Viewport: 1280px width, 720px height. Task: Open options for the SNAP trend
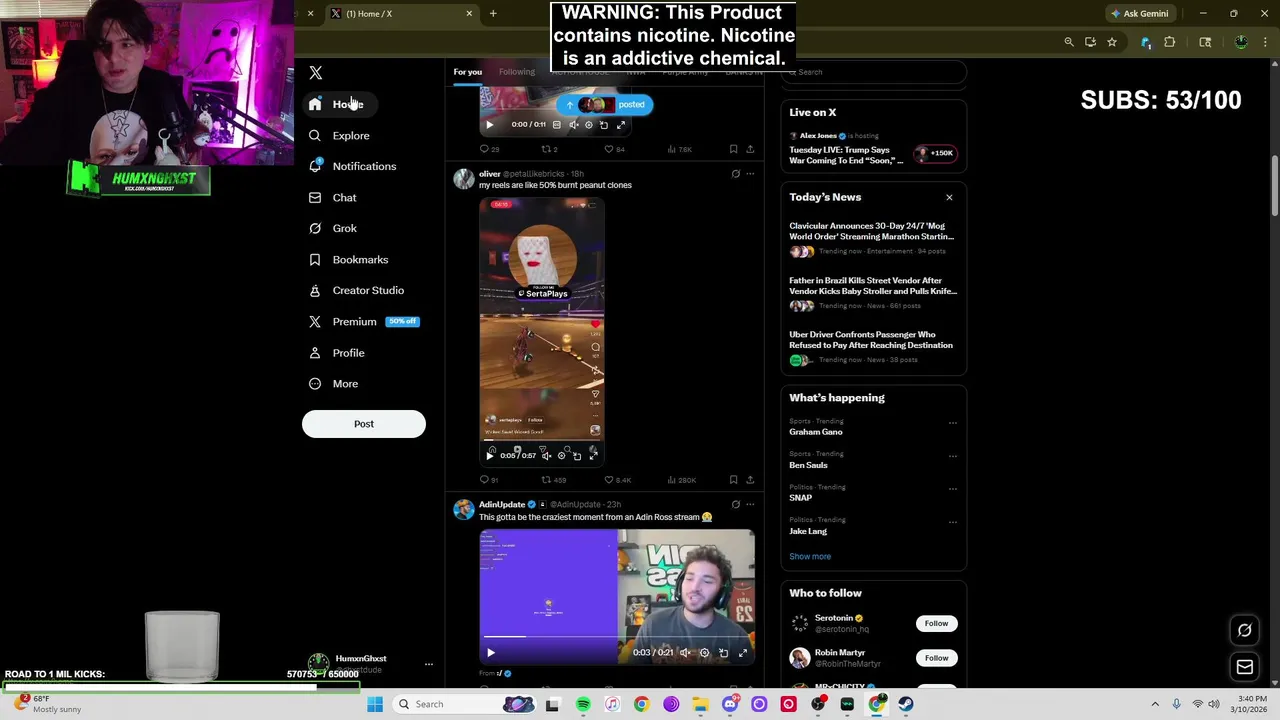click(952, 488)
